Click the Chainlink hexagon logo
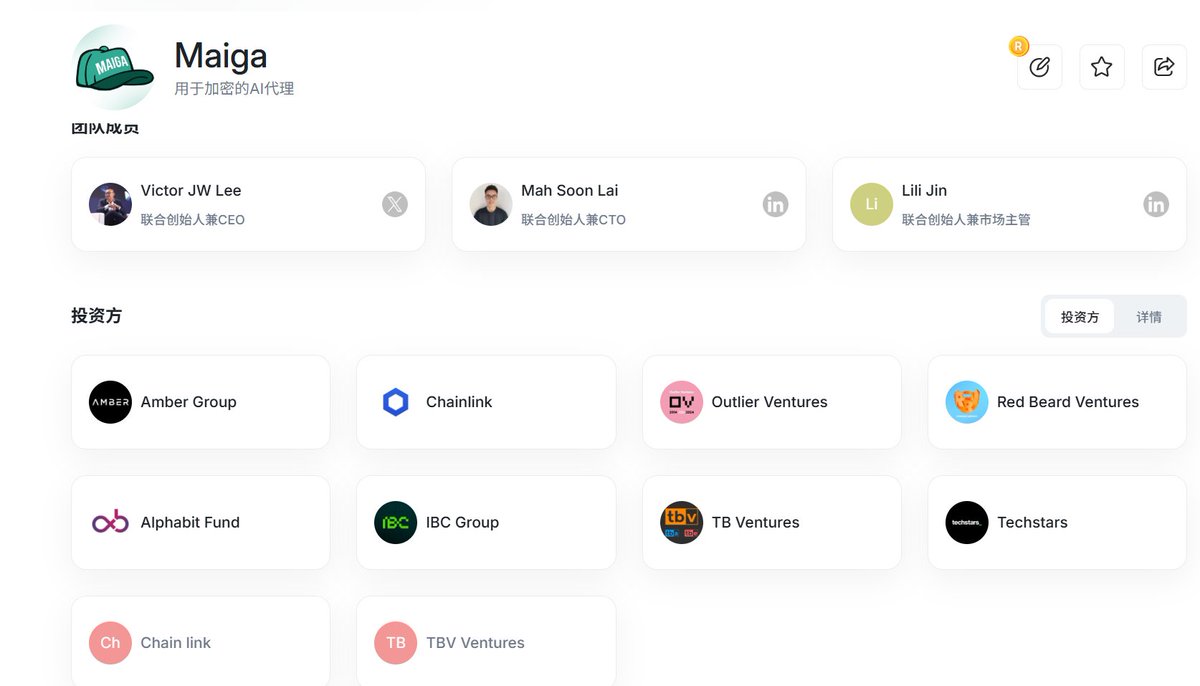Viewport: 1200px width, 686px height. (396, 402)
